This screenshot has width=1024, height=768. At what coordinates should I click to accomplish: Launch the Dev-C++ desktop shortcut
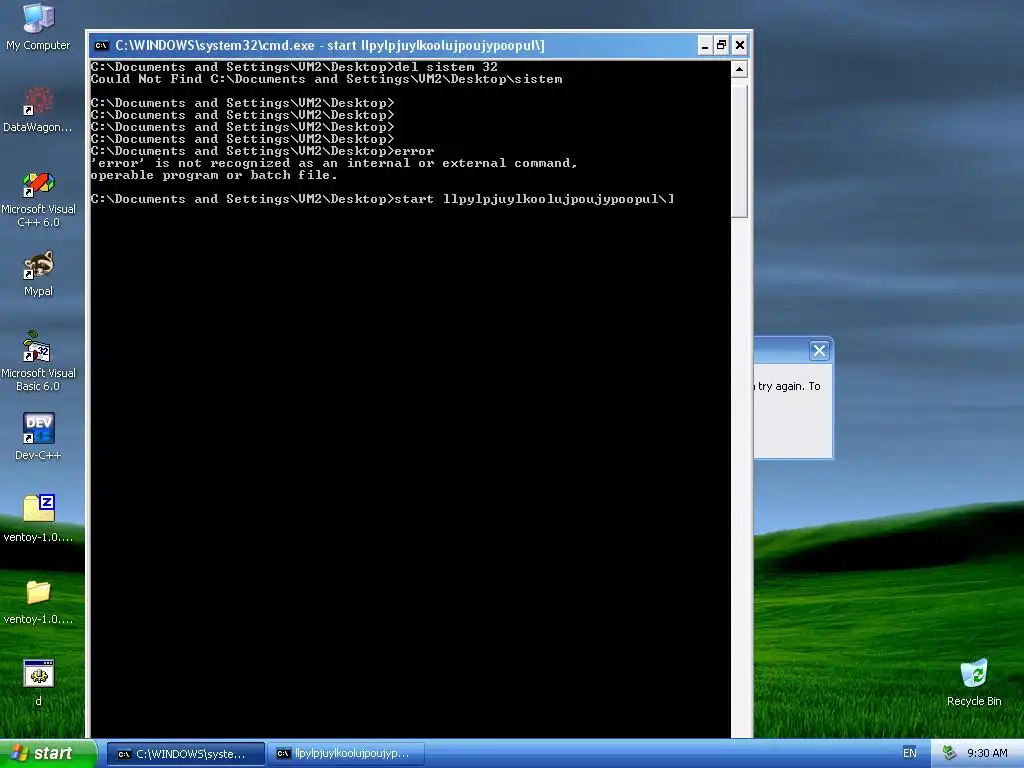pyautogui.click(x=38, y=436)
